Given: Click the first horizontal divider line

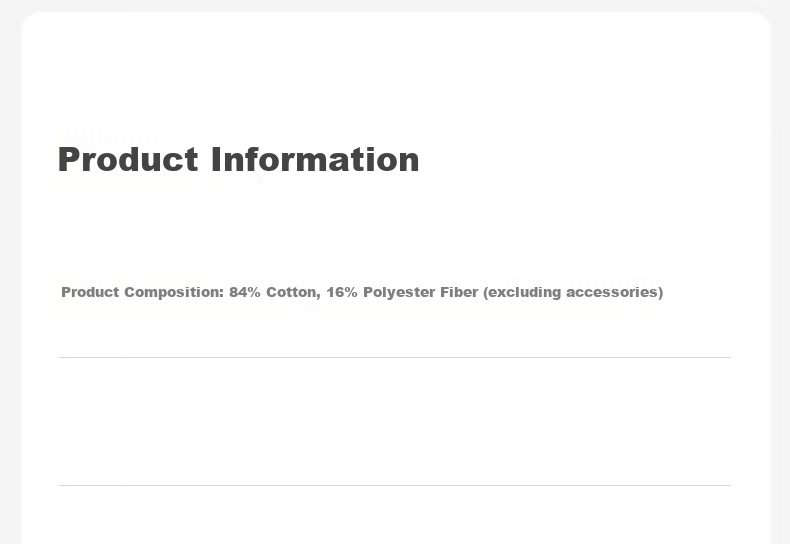Looking at the screenshot, I should click(x=394, y=357).
